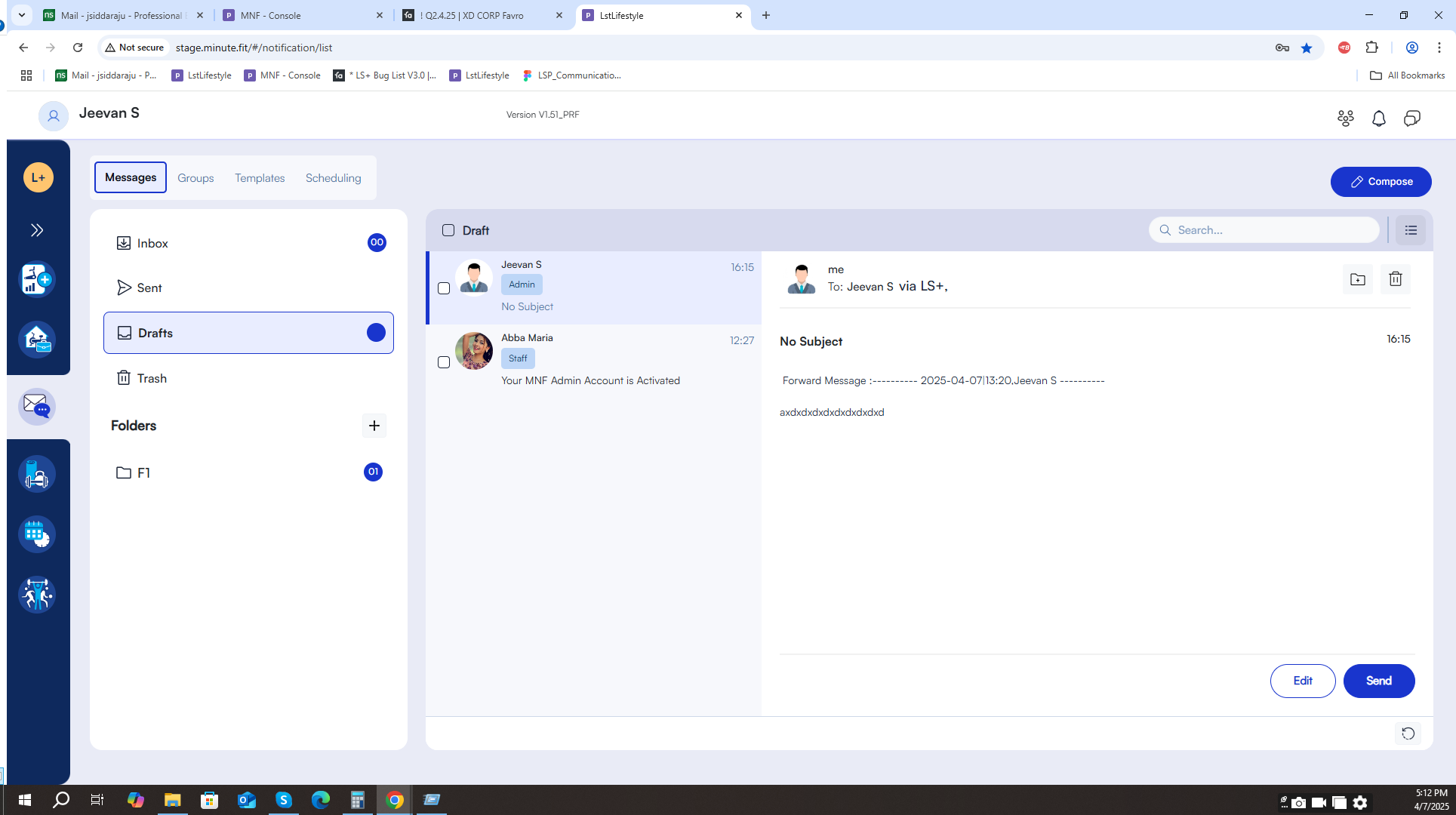Check the Abba Maria message checkbox
The height and width of the screenshot is (815, 1456).
[x=444, y=362]
